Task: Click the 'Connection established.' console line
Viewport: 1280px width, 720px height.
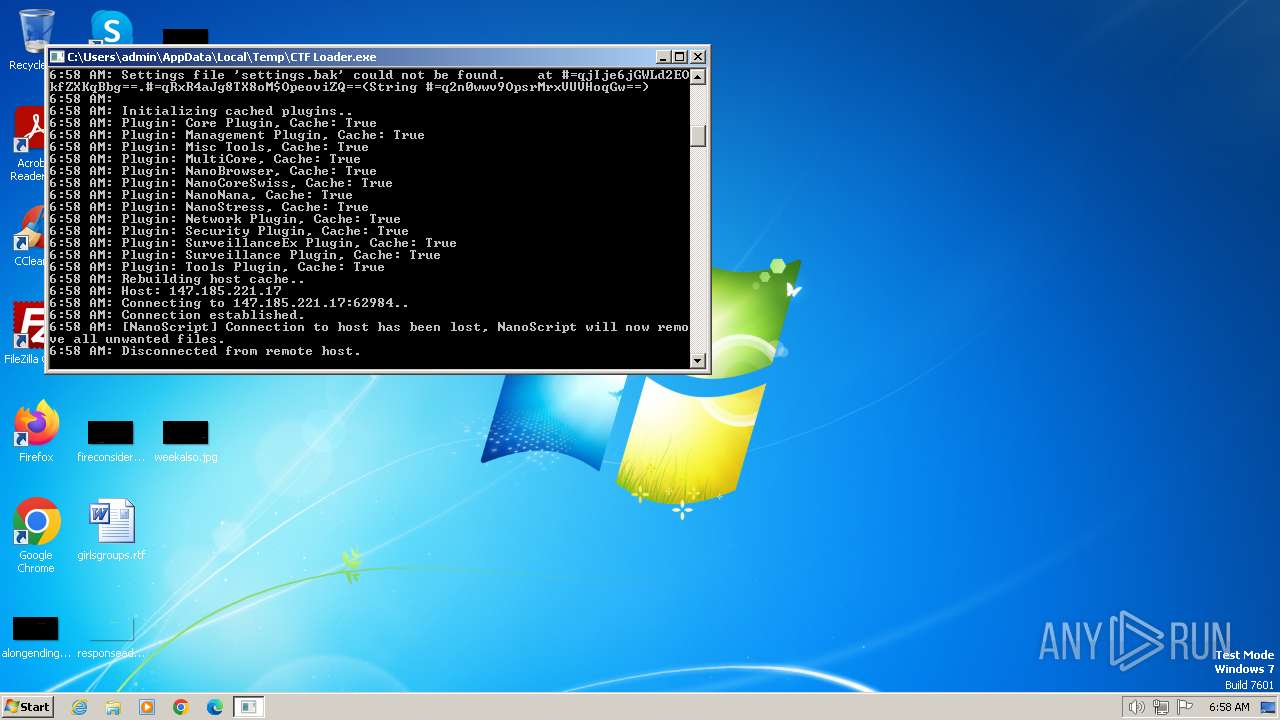Action: 177,315
